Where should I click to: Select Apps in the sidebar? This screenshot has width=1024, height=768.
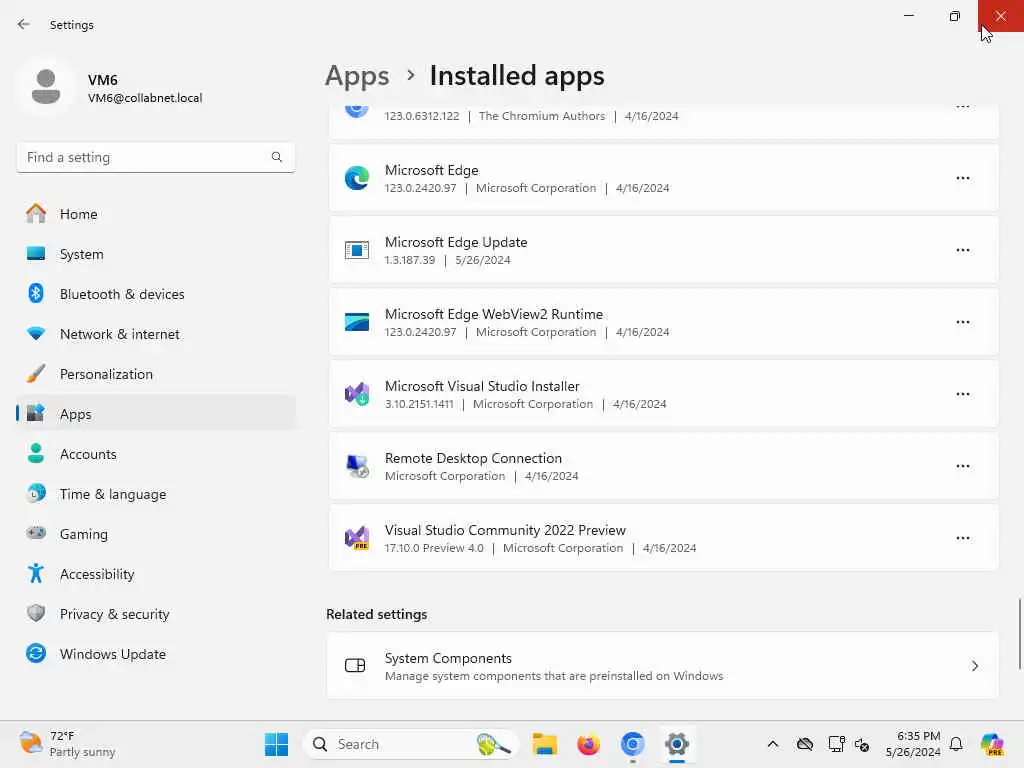point(155,414)
